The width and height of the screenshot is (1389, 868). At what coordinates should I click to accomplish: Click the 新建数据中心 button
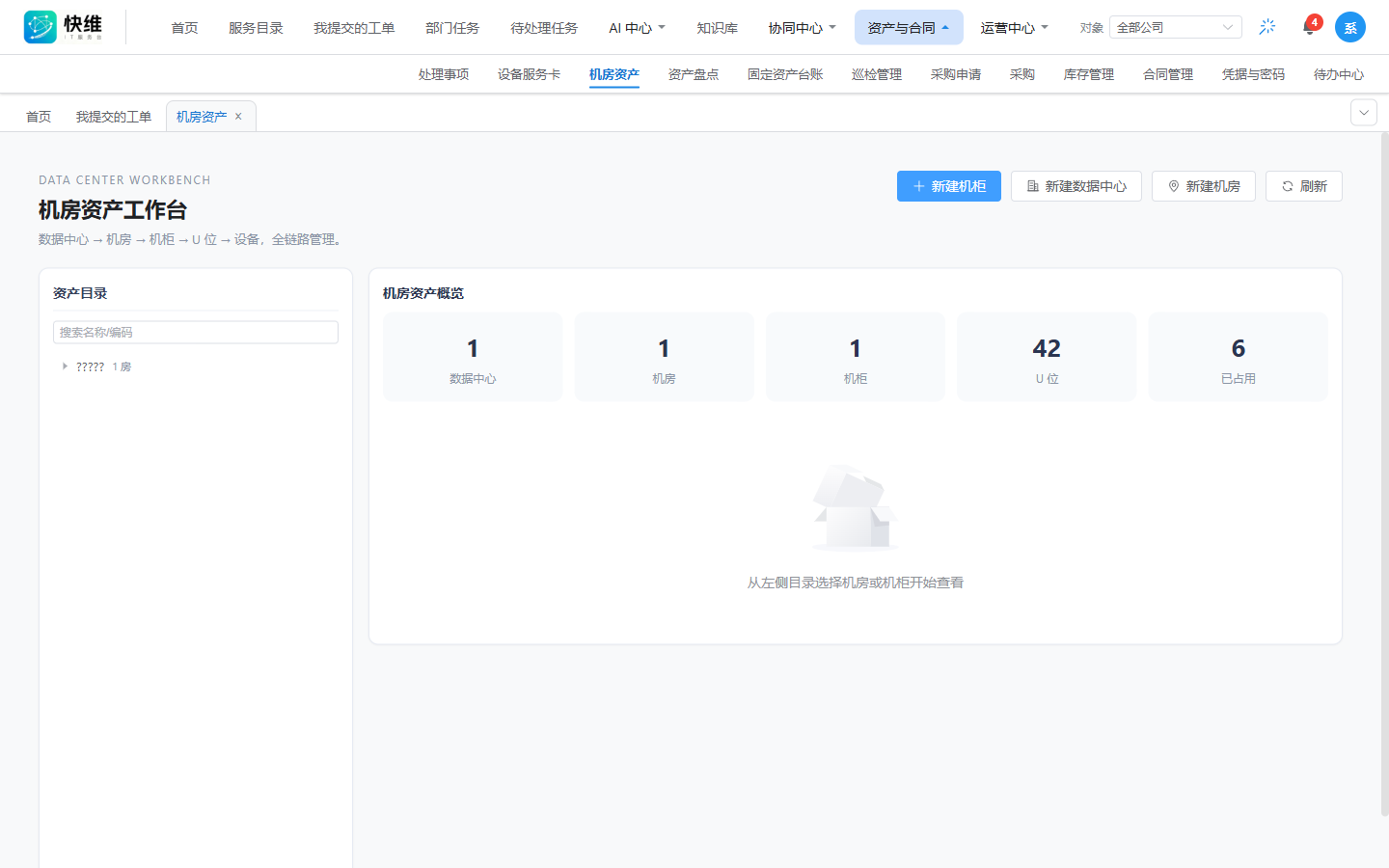(x=1076, y=186)
